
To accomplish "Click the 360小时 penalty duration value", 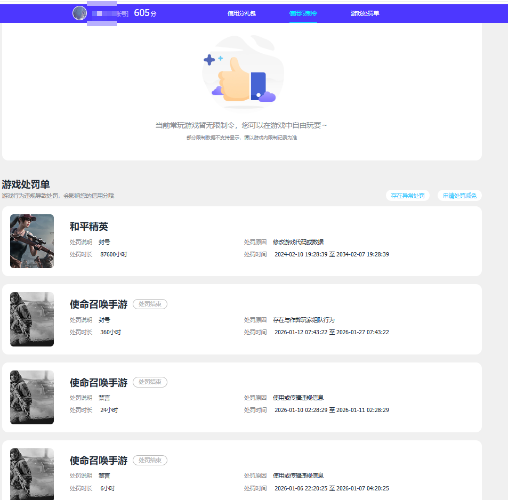I will pos(111,332).
